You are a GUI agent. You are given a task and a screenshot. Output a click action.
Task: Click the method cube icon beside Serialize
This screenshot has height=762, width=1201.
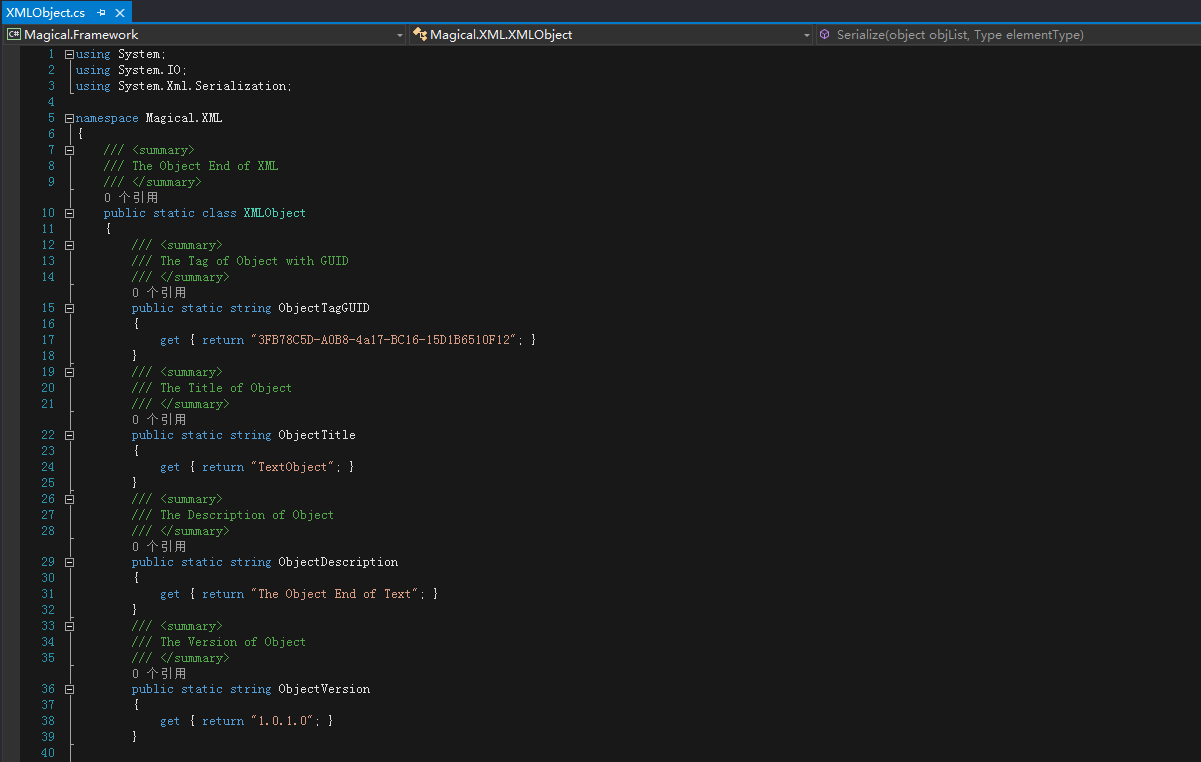click(x=825, y=35)
